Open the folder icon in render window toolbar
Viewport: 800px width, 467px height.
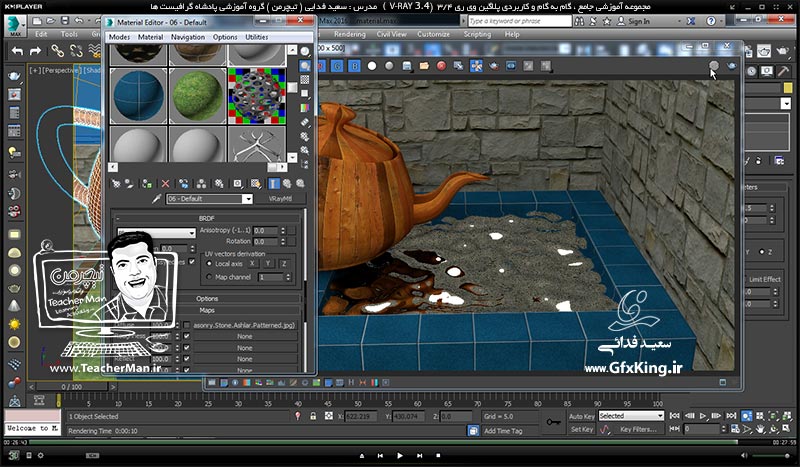tap(424, 66)
